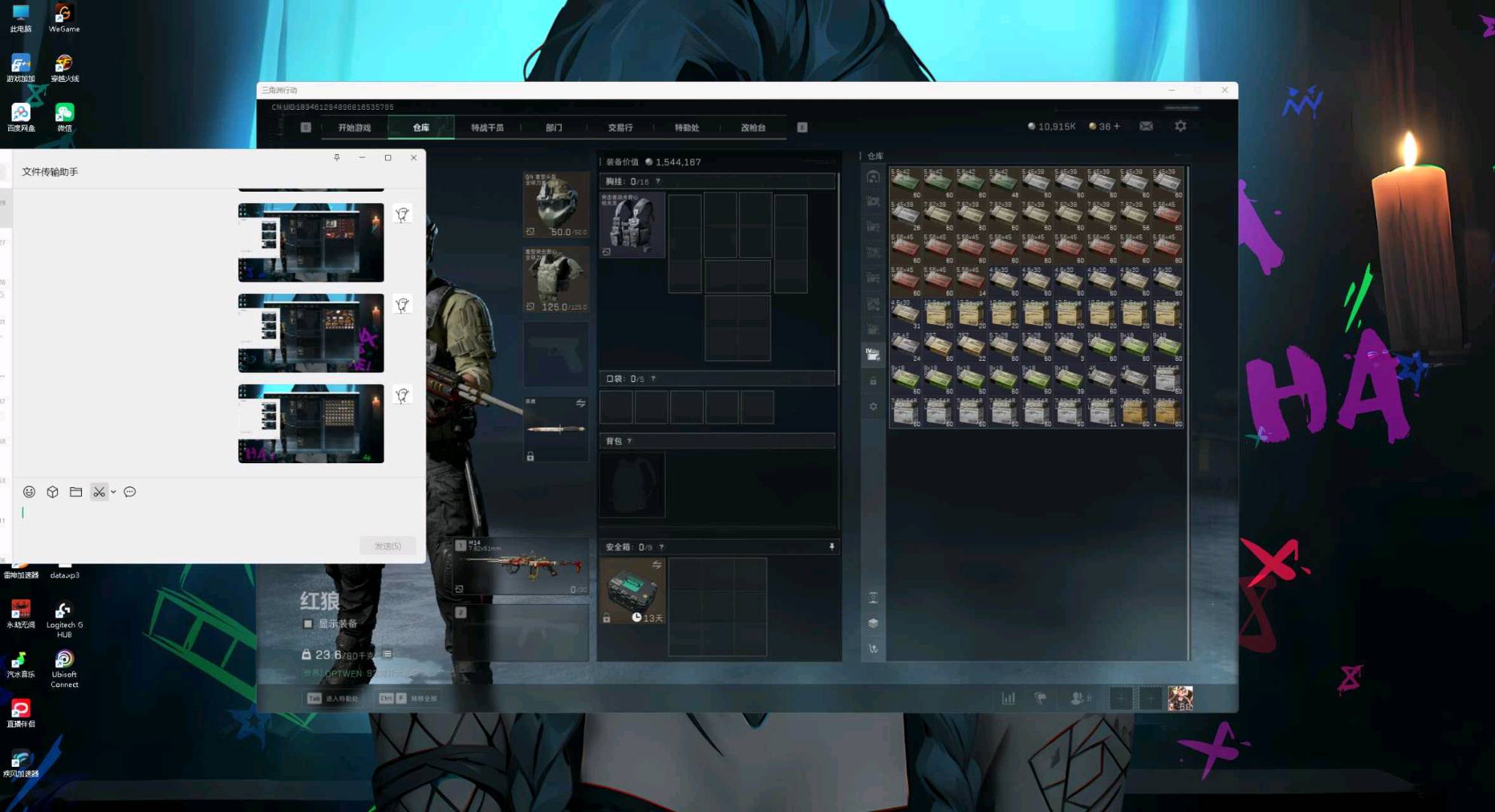Enable the 显示装备 checkbox
The image size is (1495, 812).
[x=308, y=623]
